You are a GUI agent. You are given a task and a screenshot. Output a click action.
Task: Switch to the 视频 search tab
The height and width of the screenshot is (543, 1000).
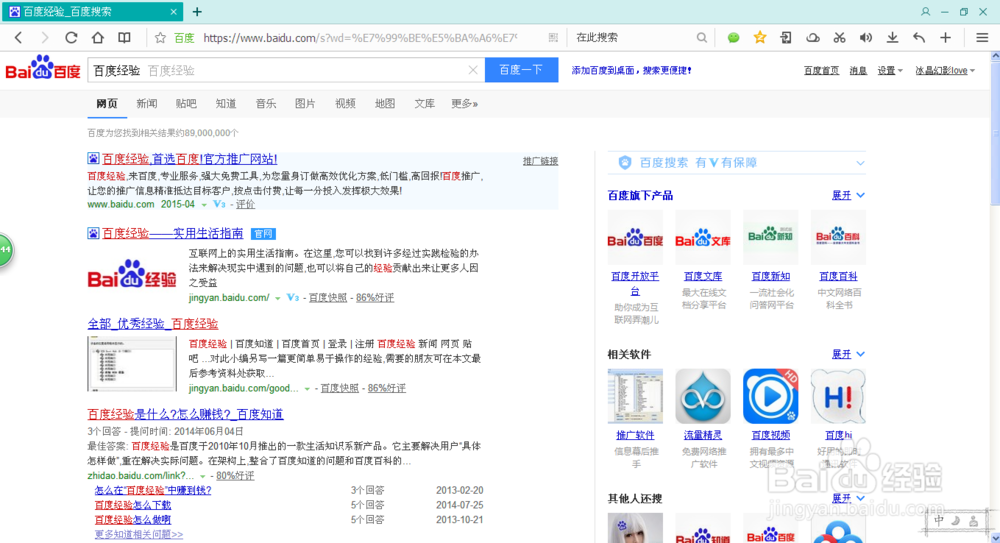(x=345, y=103)
